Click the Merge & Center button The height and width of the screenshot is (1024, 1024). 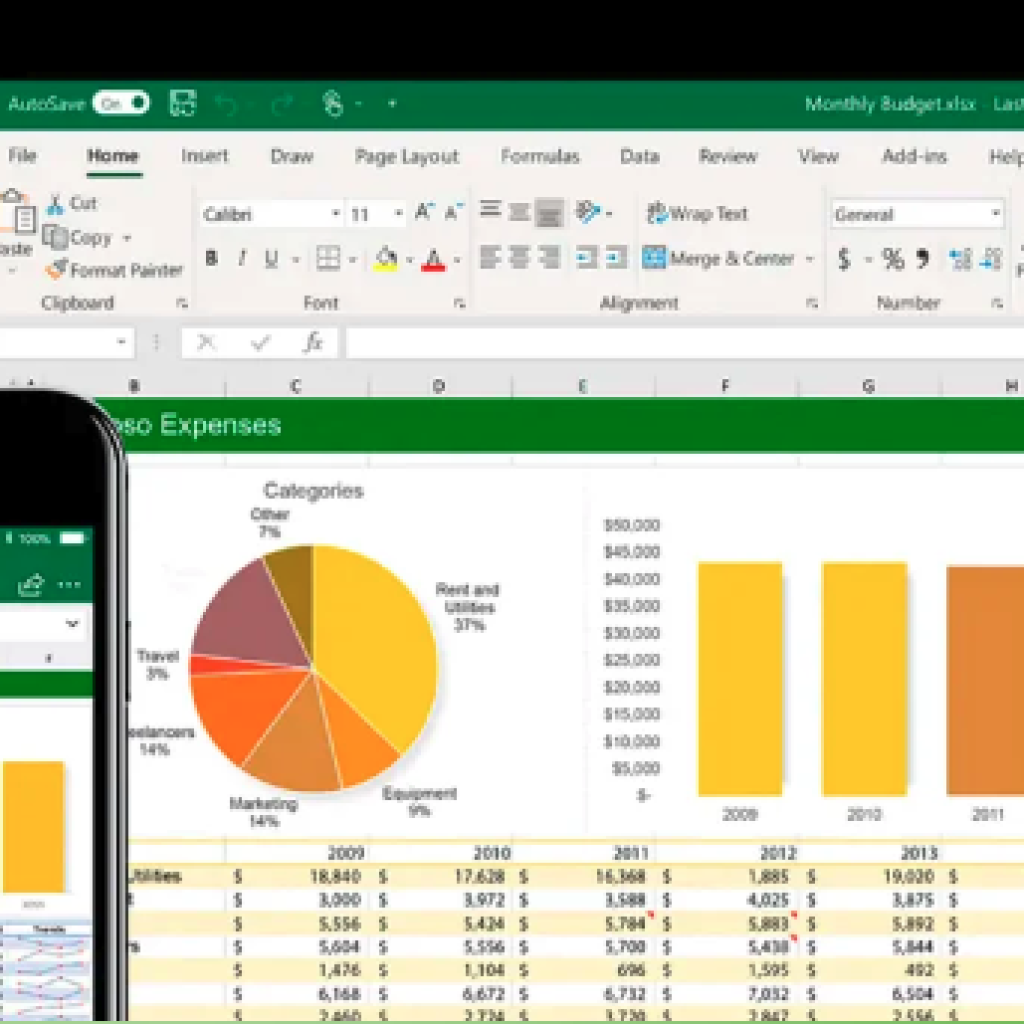coord(718,259)
